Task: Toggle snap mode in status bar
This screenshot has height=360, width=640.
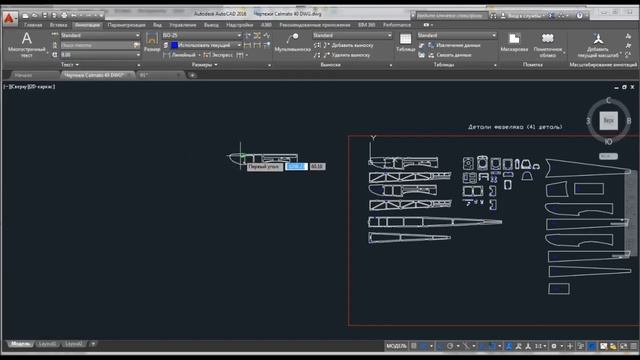Action: tap(424, 346)
